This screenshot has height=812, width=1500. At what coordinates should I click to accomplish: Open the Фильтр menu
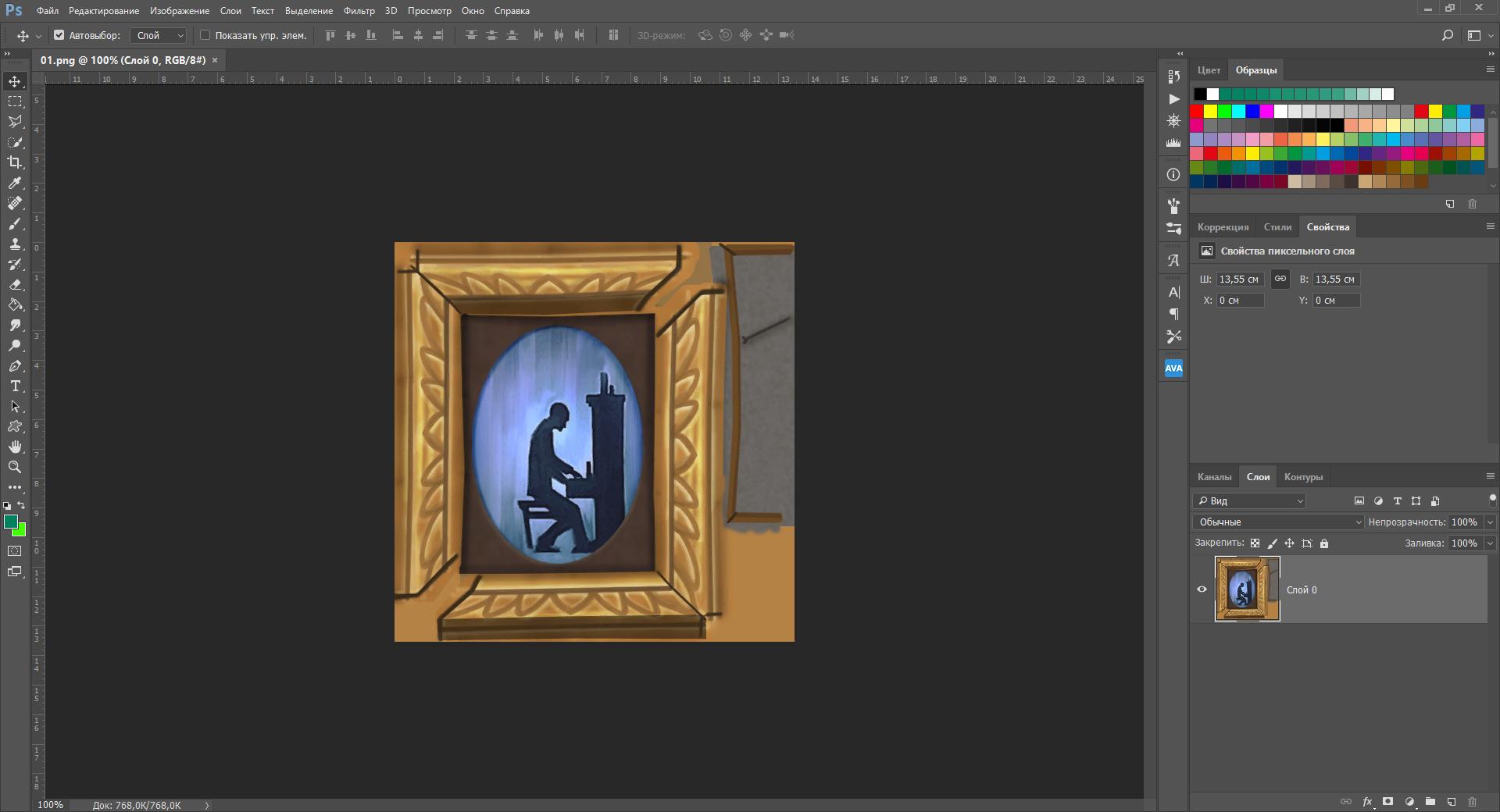[359, 11]
